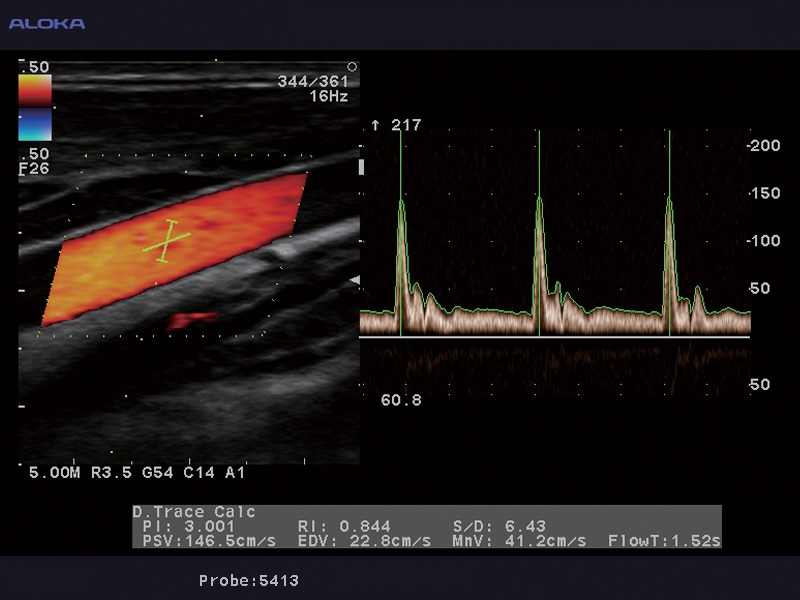
Task: Click the small circle above the frame counter
Action: click(x=351, y=67)
